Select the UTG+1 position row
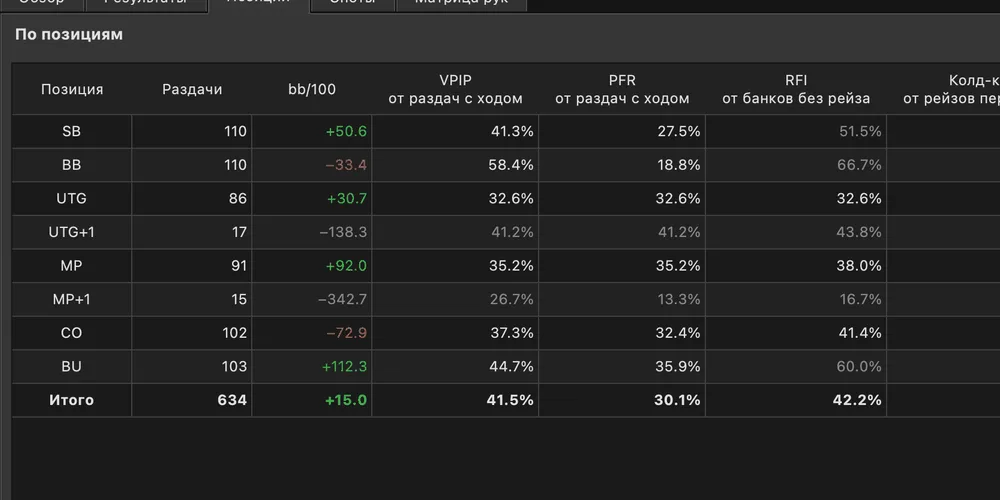Image resolution: width=1000 pixels, height=500 pixels. pyautogui.click(x=506, y=232)
